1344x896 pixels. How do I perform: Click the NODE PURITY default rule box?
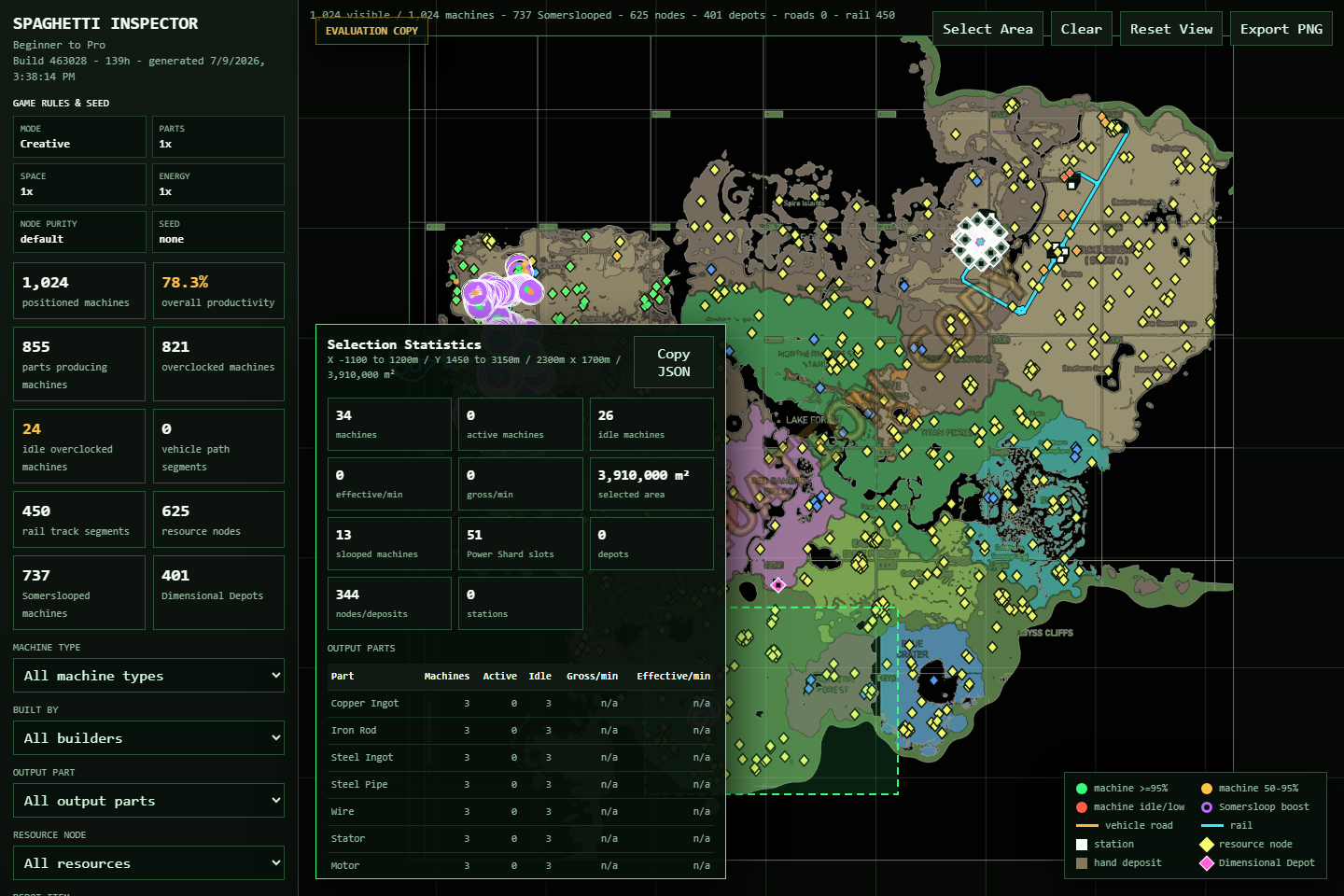point(79,231)
